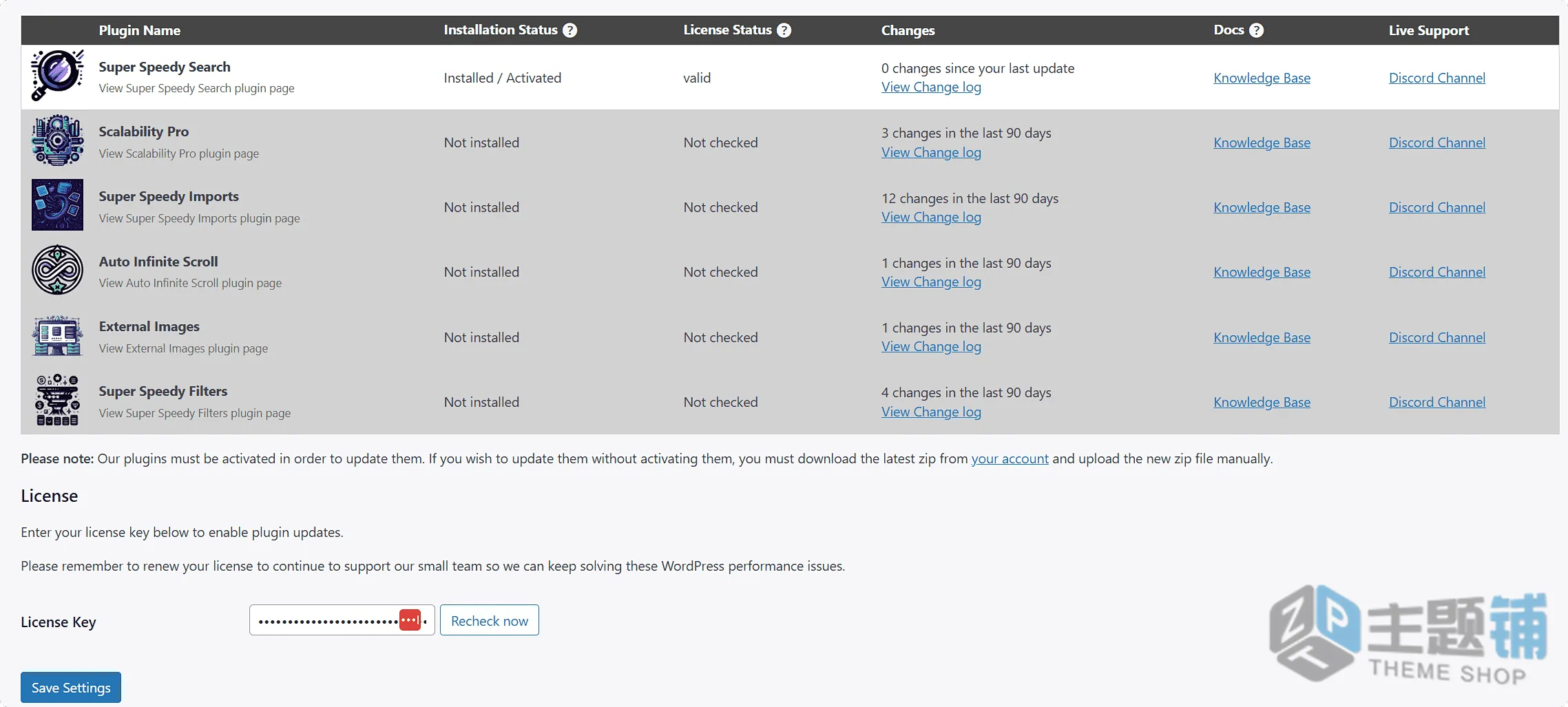1568x707 pixels.
Task: Open View External Images plugin page
Action: click(184, 348)
